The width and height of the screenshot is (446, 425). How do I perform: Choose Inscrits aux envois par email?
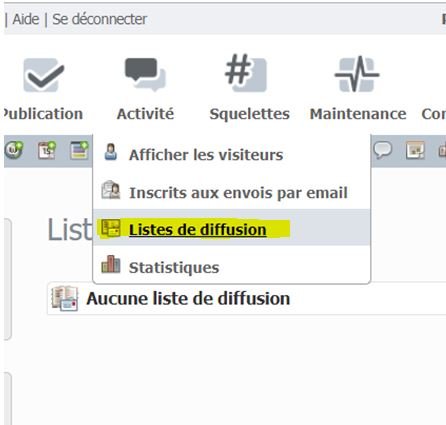point(238,193)
